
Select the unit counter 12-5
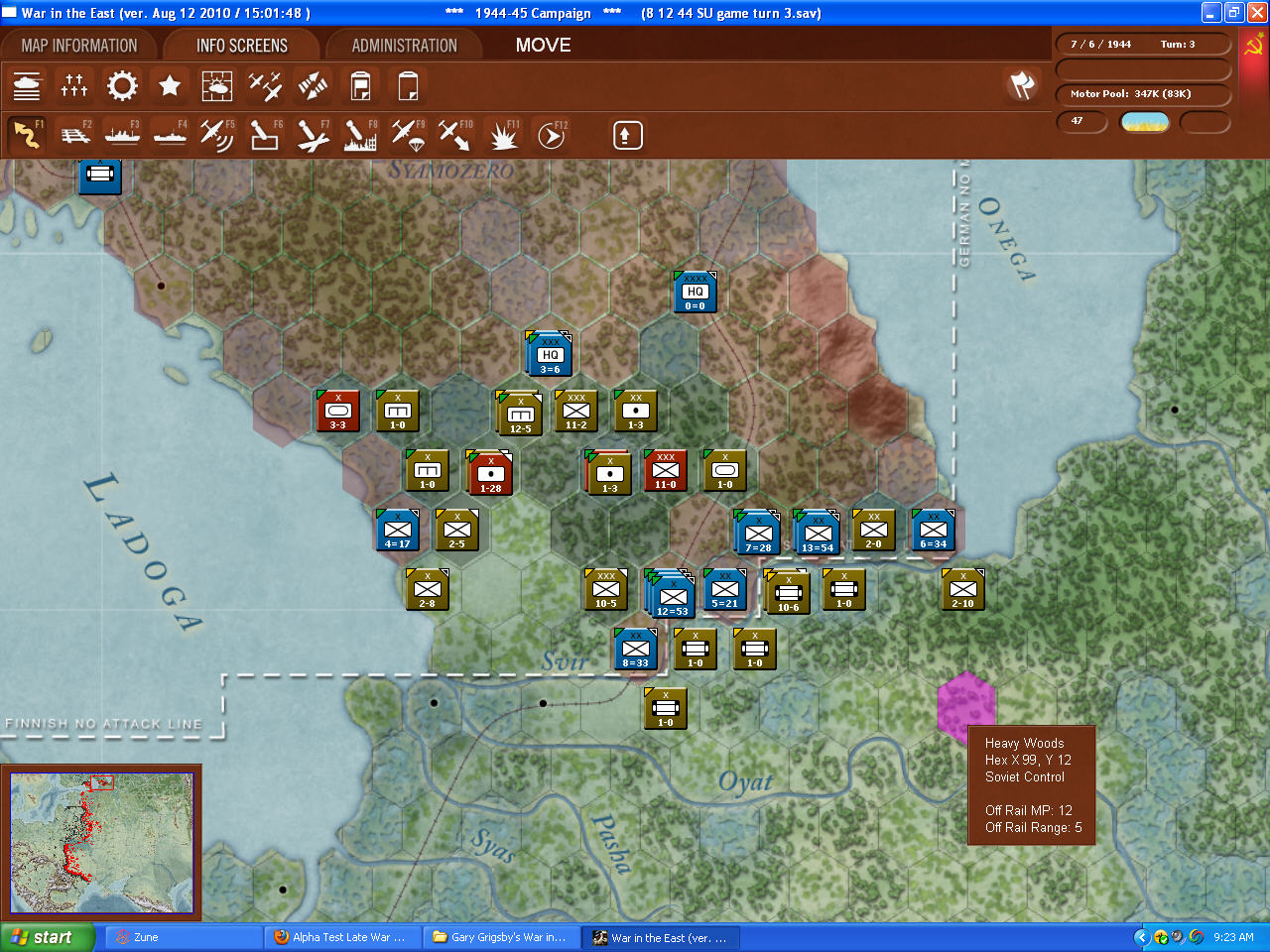tap(520, 413)
